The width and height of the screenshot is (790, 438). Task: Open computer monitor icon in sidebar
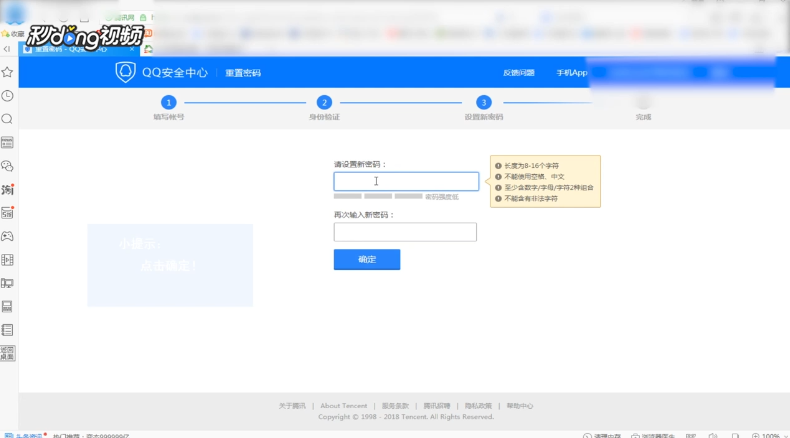coord(7,283)
